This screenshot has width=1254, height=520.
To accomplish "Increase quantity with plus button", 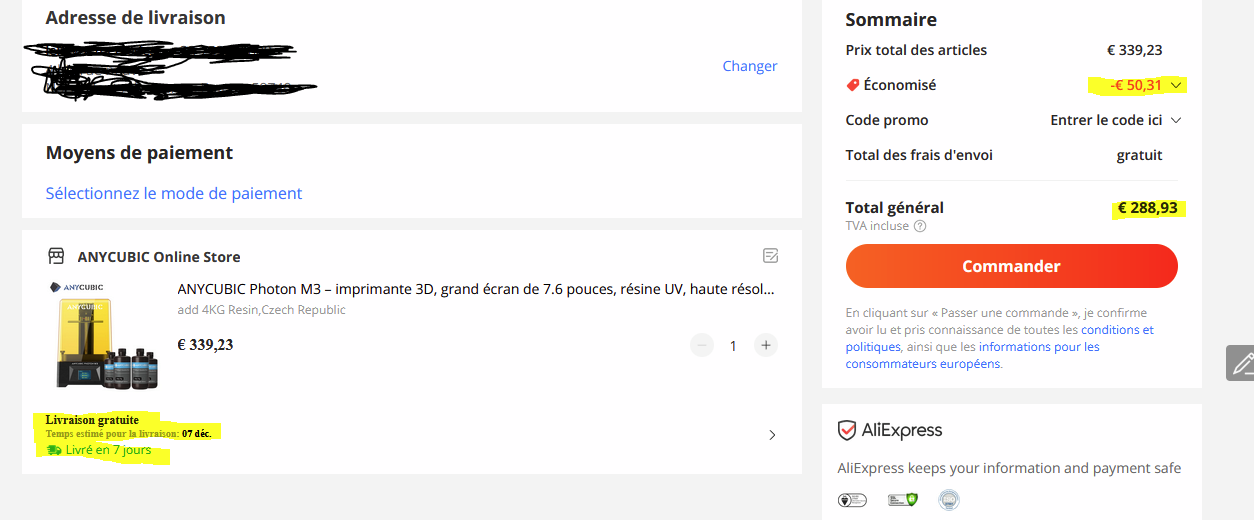I will (x=766, y=345).
